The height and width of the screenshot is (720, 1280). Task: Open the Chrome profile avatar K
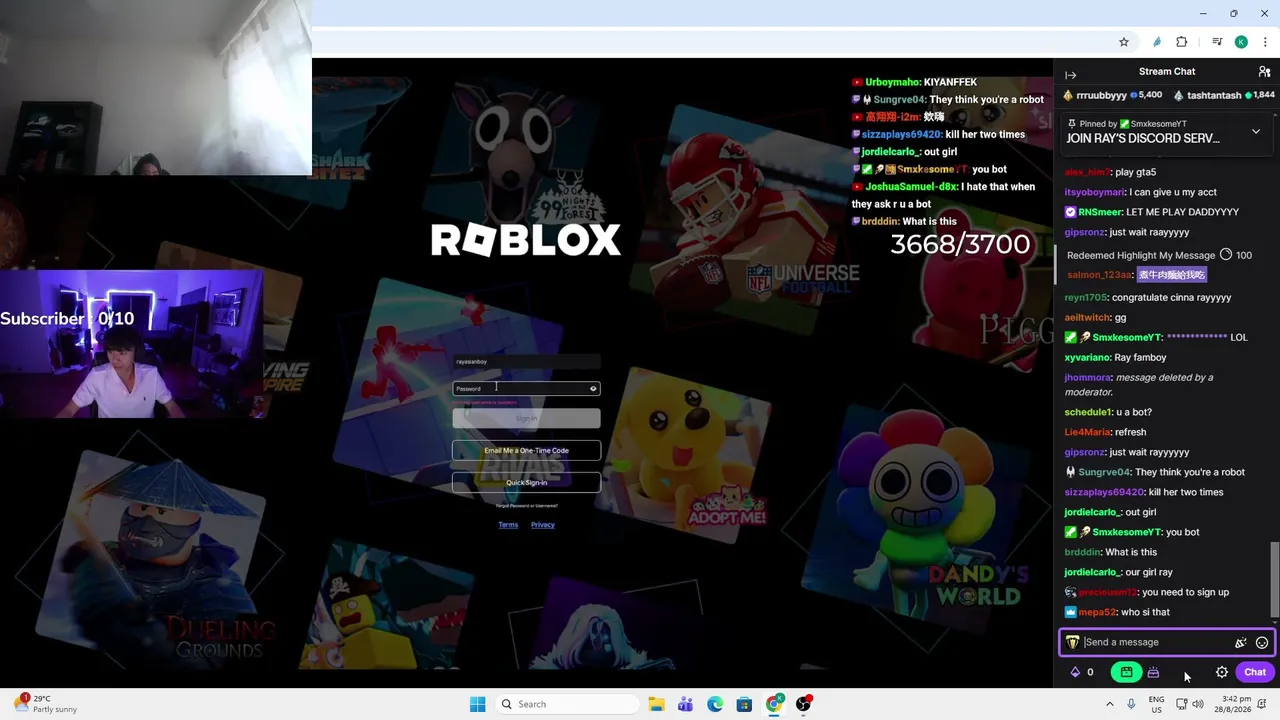(x=1241, y=42)
